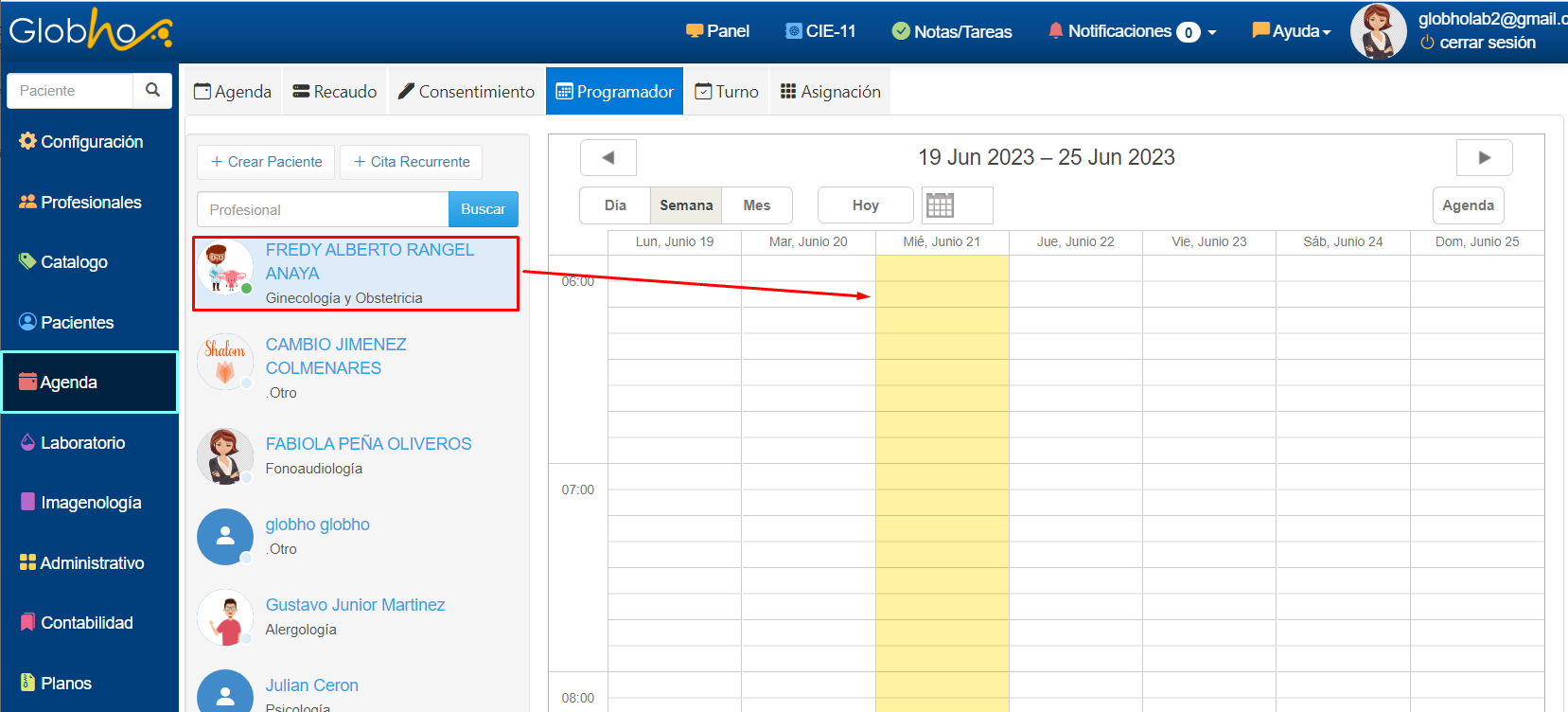This screenshot has width=1568, height=712.
Task: Open CIE-11 from the top bar
Action: point(820,31)
